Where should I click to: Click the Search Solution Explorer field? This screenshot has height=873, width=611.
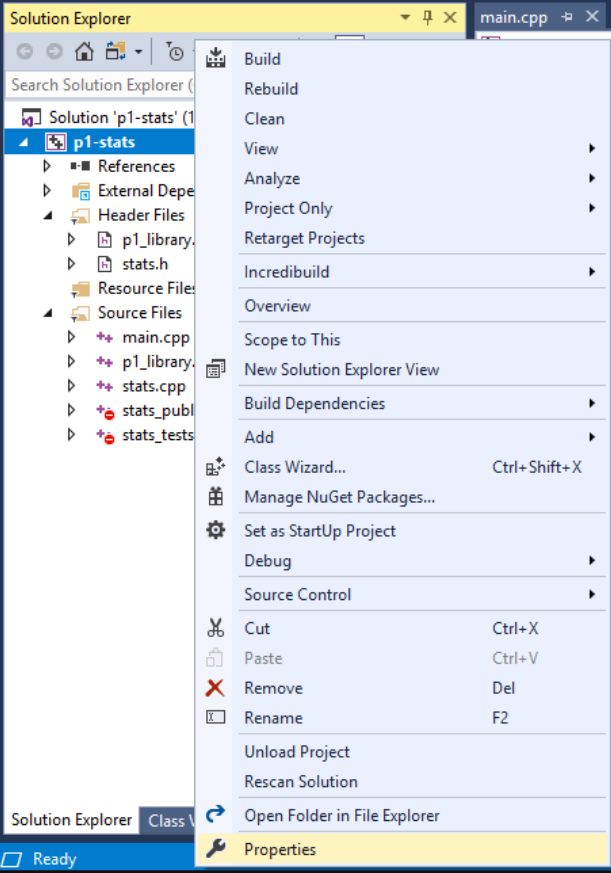100,85
